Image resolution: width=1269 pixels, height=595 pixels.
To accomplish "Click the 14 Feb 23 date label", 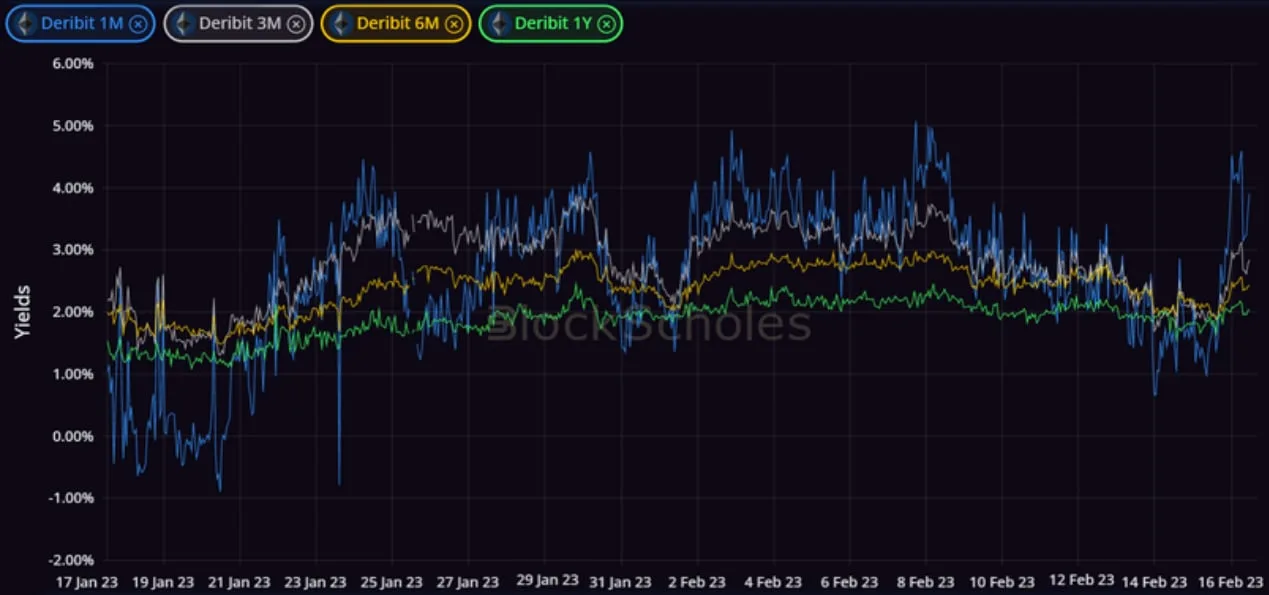I will (1156, 582).
